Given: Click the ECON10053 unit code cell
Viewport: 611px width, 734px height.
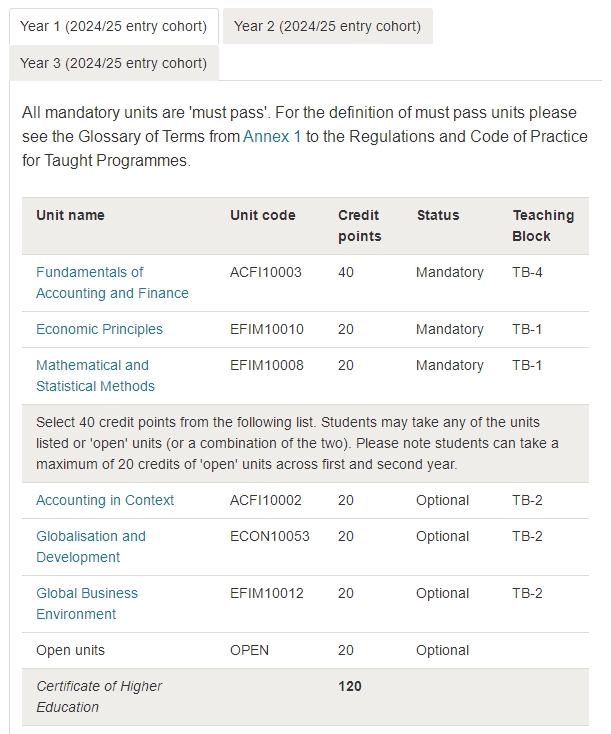Looking at the screenshot, I should (x=269, y=536).
